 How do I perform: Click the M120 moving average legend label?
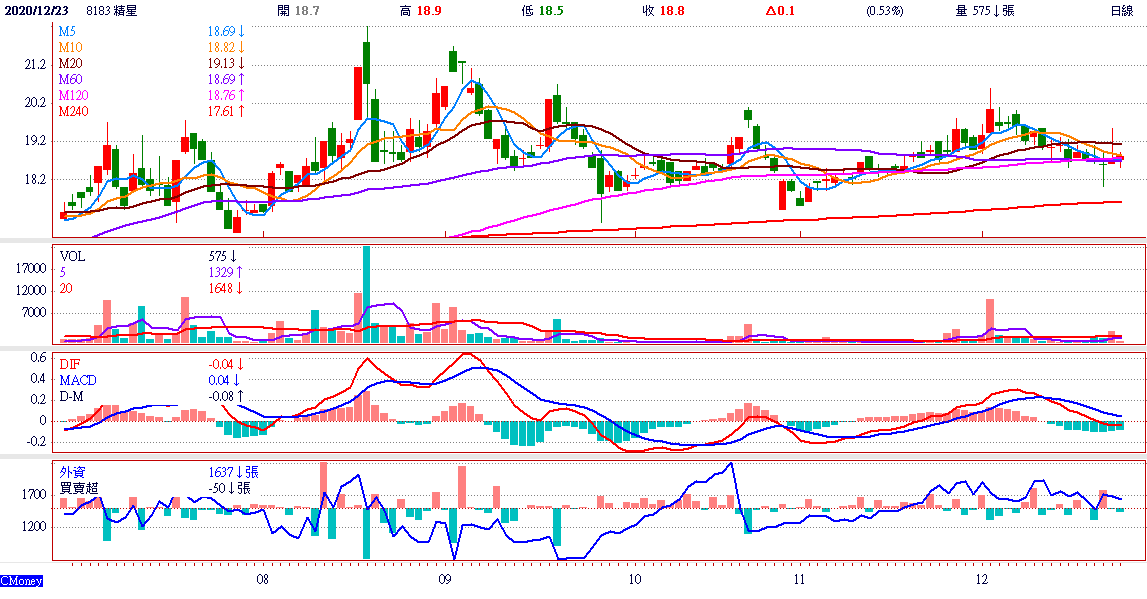pyautogui.click(x=73, y=95)
